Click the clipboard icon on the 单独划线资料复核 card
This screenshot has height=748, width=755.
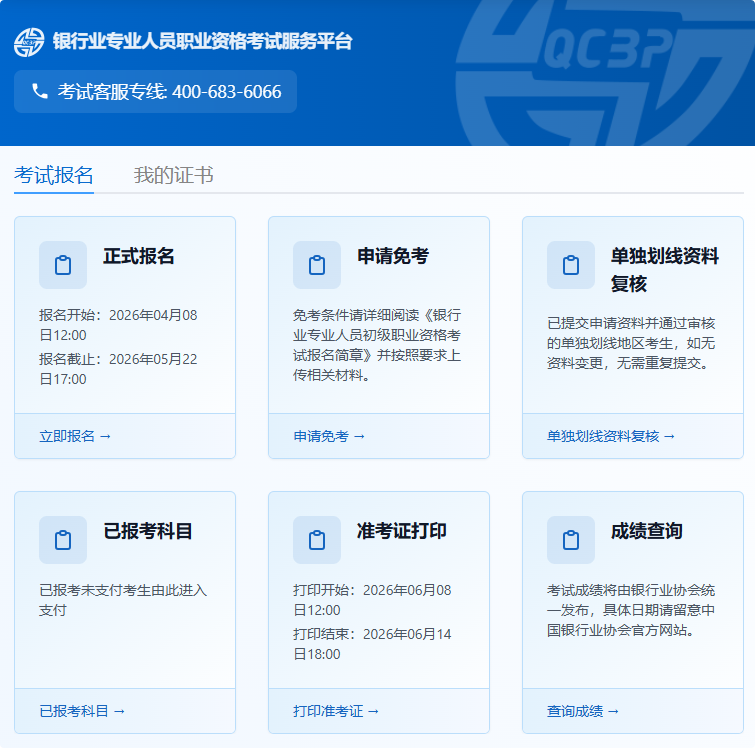tap(571, 265)
